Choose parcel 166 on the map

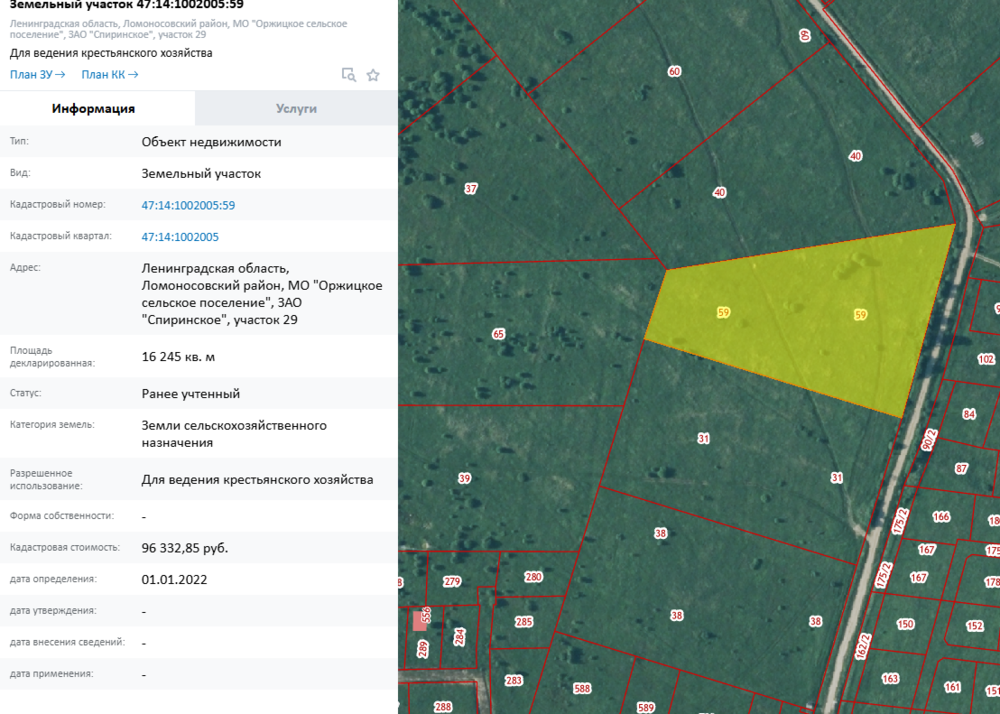(941, 516)
